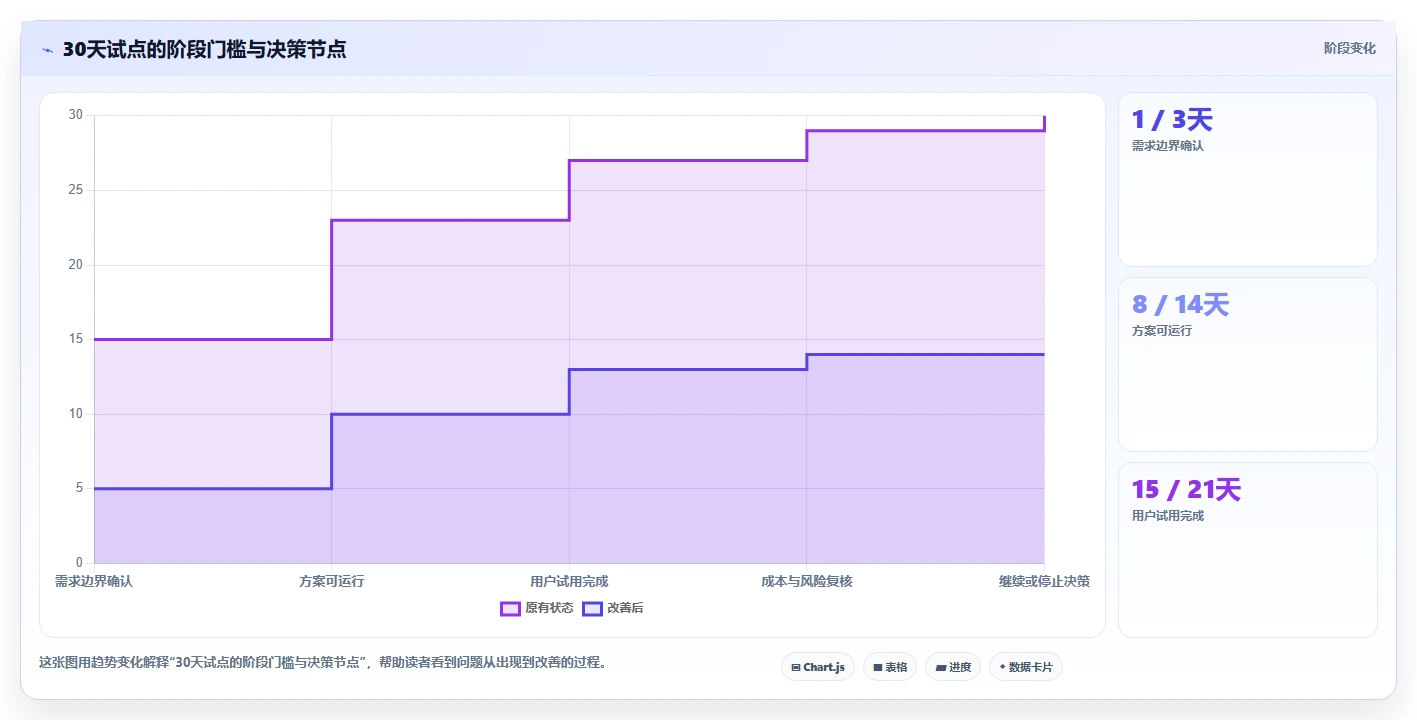Click the Chart.js tag pill
Screen dimensions: 1417x720
click(817, 667)
